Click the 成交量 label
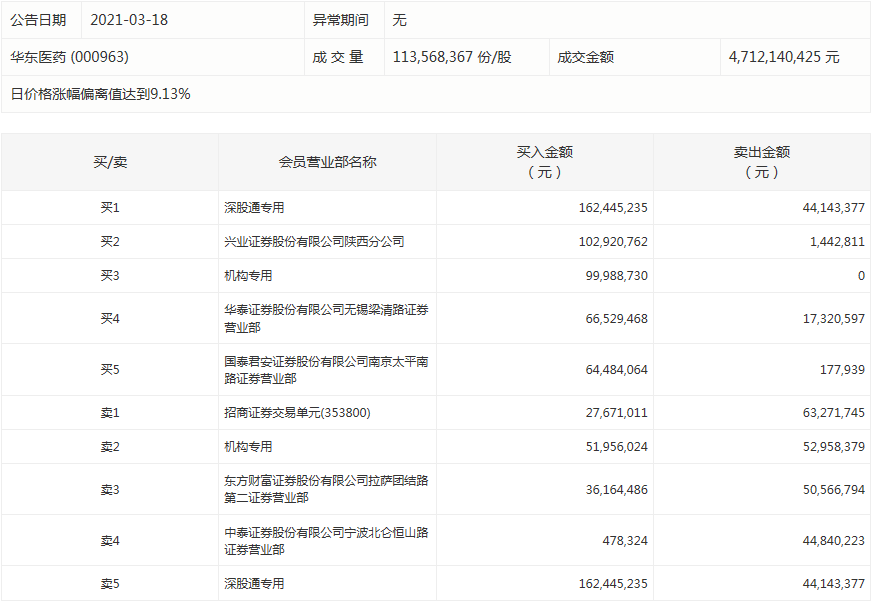 pyautogui.click(x=338, y=57)
